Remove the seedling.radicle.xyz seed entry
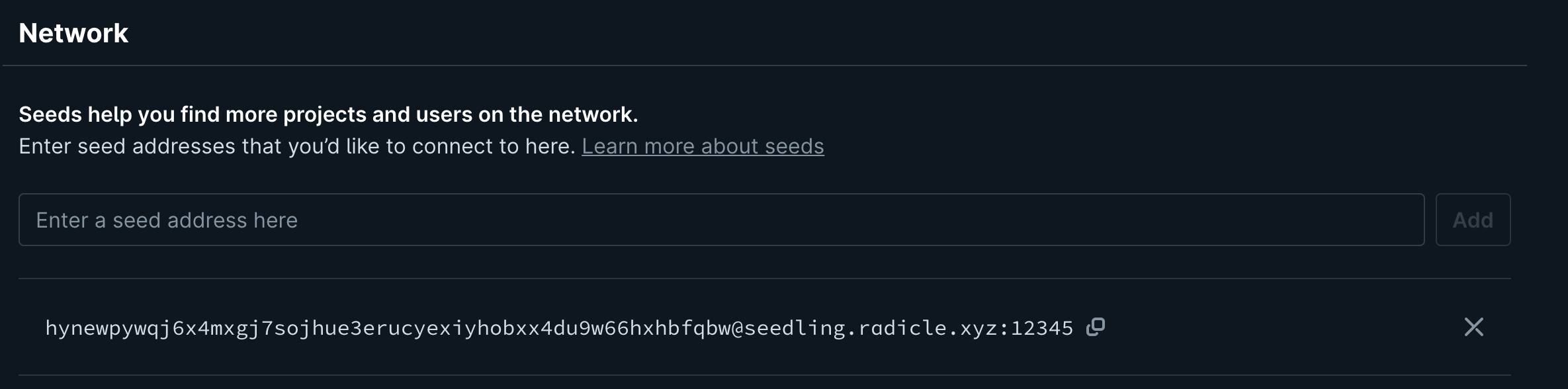 [x=1473, y=327]
